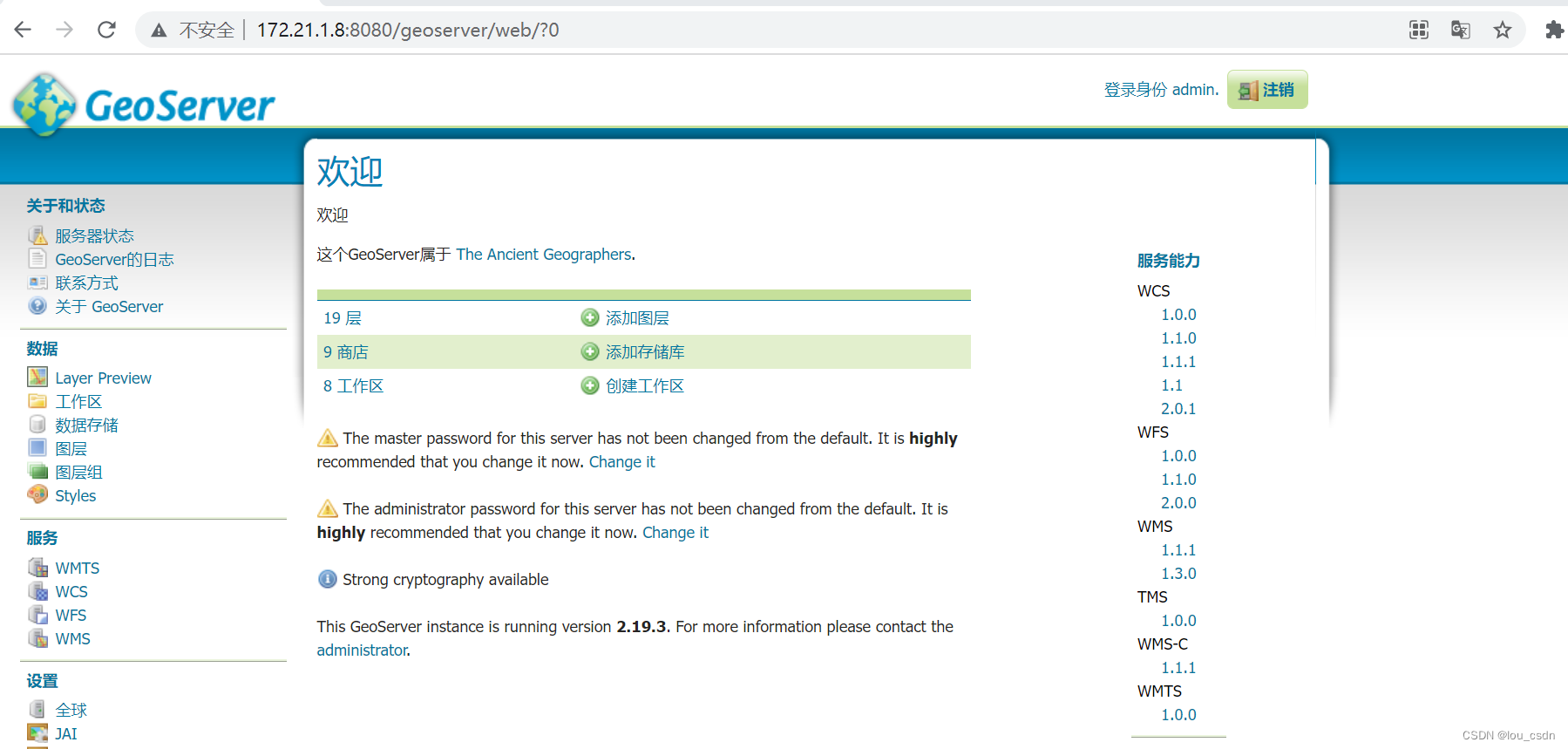Click 添加图层 add layer link
Image resolution: width=1568 pixels, height=749 pixels.
coord(637,317)
